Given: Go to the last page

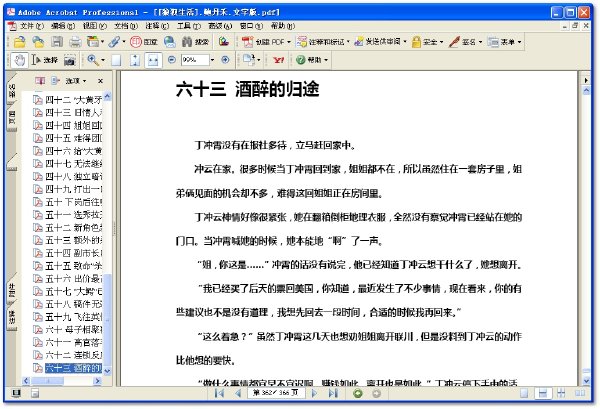Looking at the screenshot, I should click(x=333, y=393).
